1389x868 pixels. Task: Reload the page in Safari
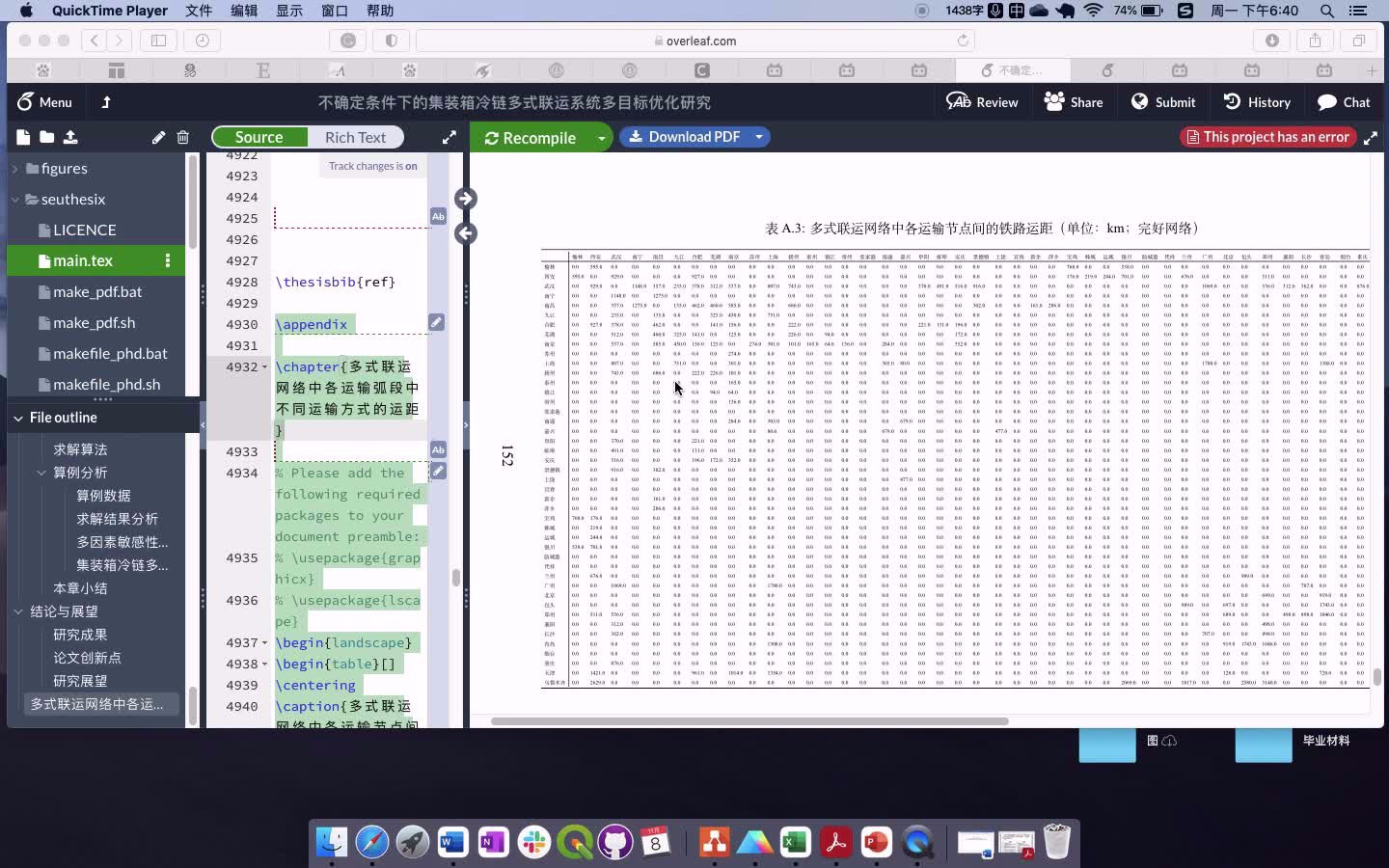[963, 41]
